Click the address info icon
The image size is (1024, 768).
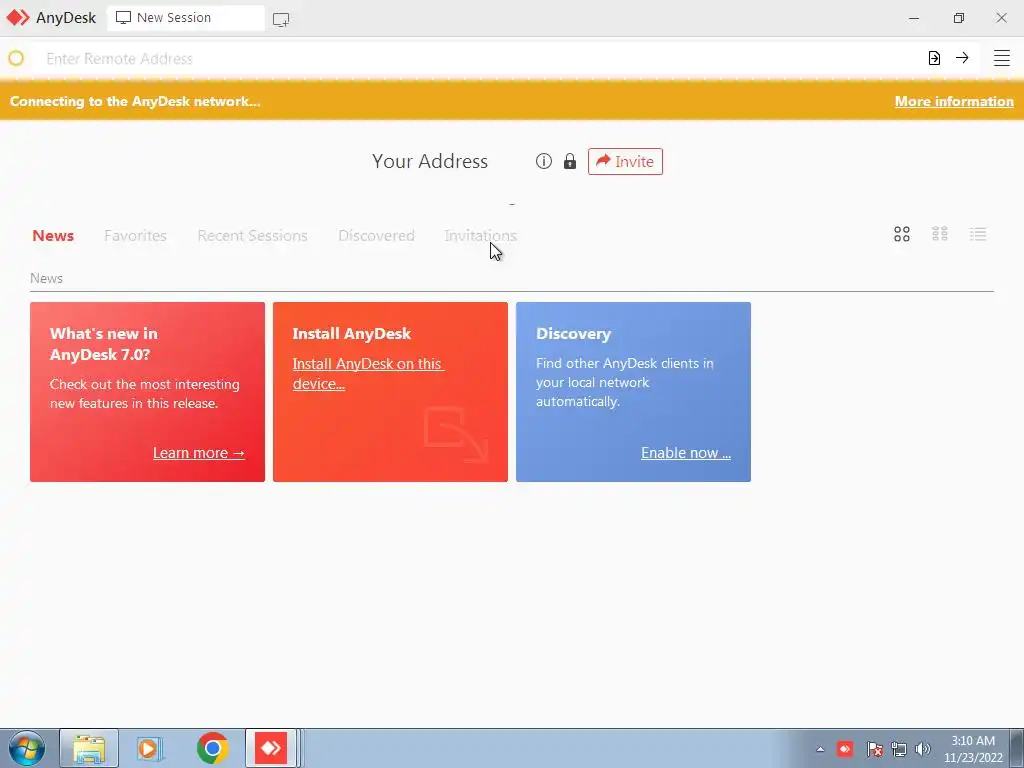(x=544, y=161)
